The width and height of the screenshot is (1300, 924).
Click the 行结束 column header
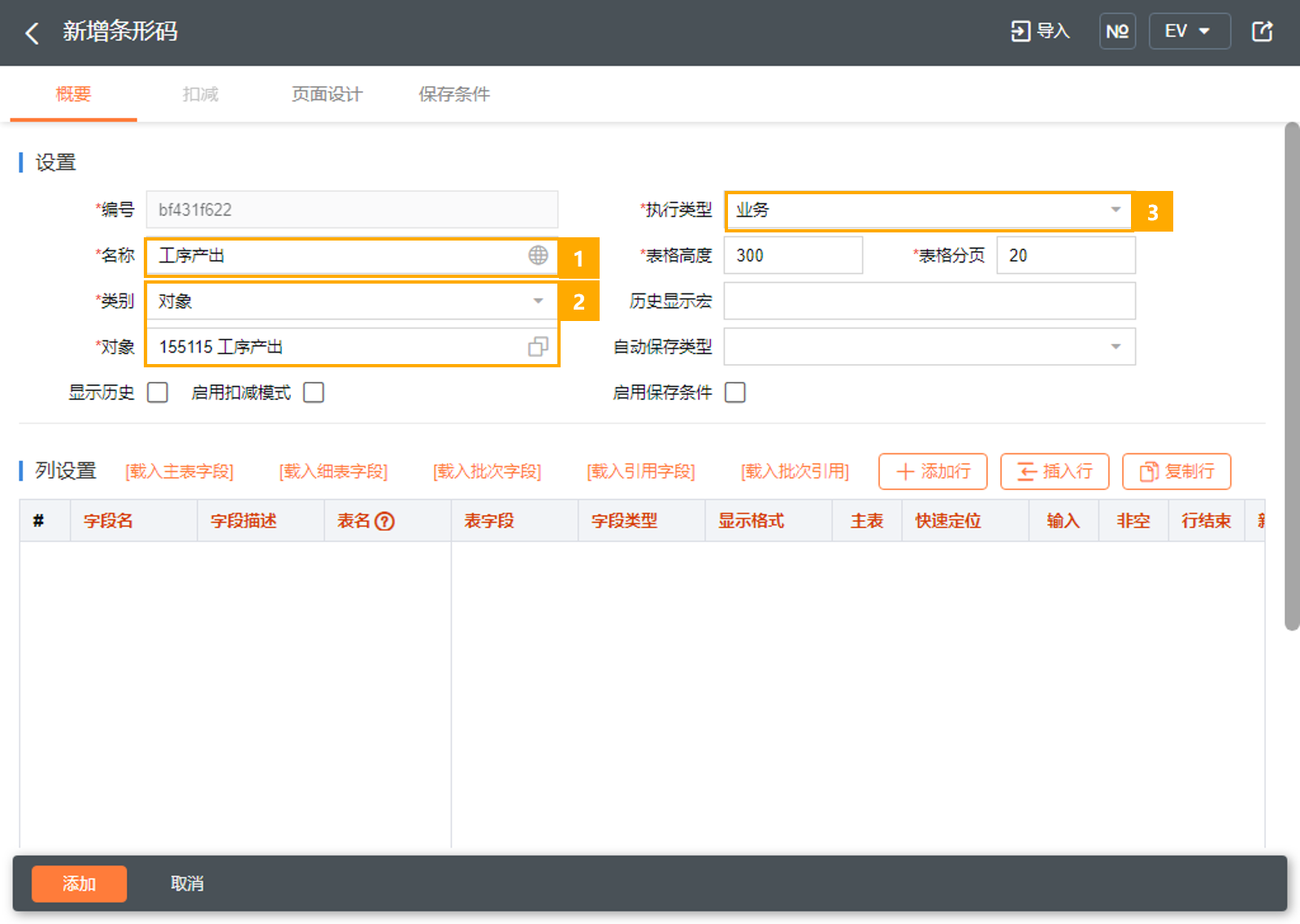coord(1207,521)
